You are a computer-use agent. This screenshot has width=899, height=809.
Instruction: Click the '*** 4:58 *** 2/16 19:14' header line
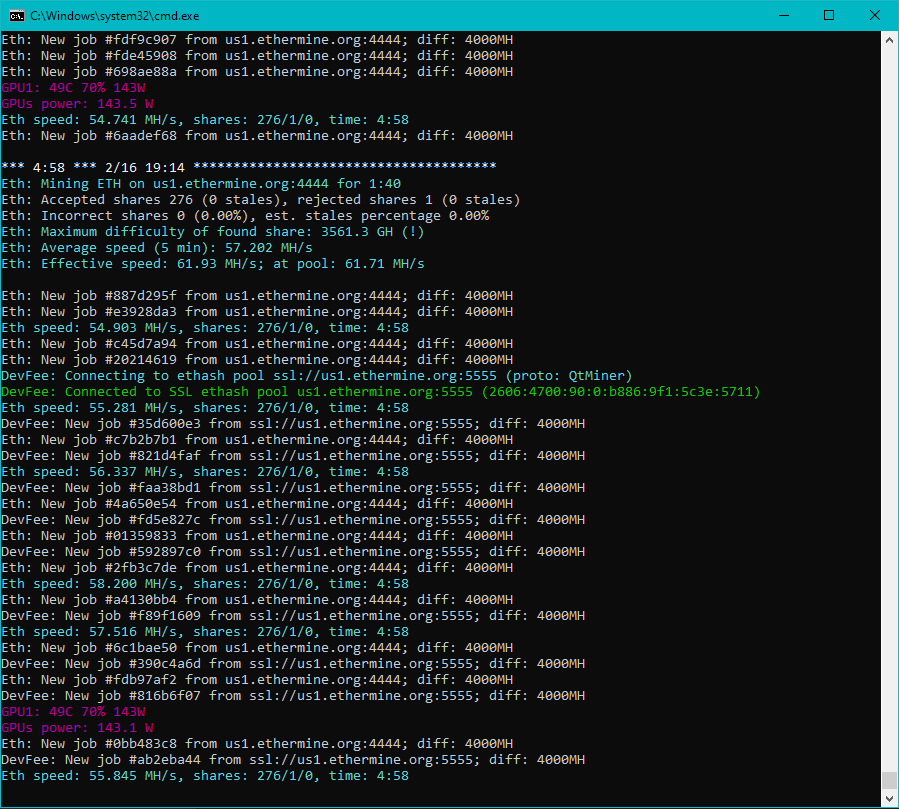(248, 167)
